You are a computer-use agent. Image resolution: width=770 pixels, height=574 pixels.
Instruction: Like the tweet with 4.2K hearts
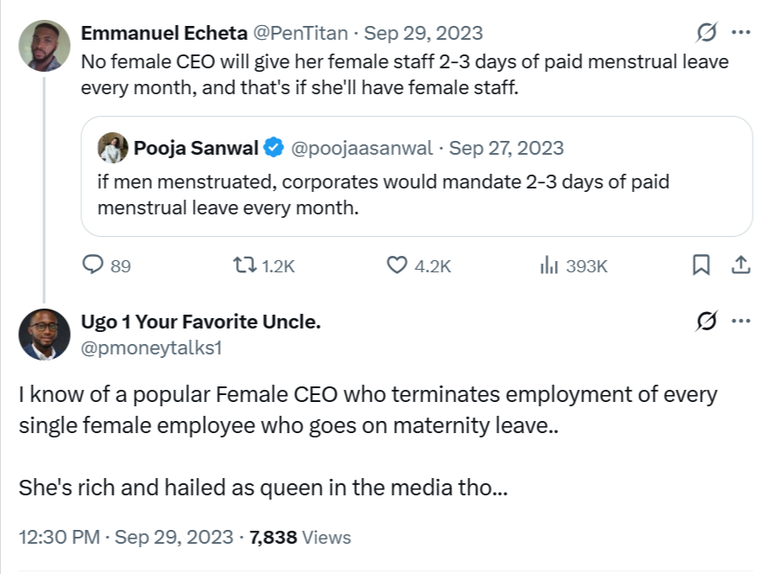pos(397,265)
